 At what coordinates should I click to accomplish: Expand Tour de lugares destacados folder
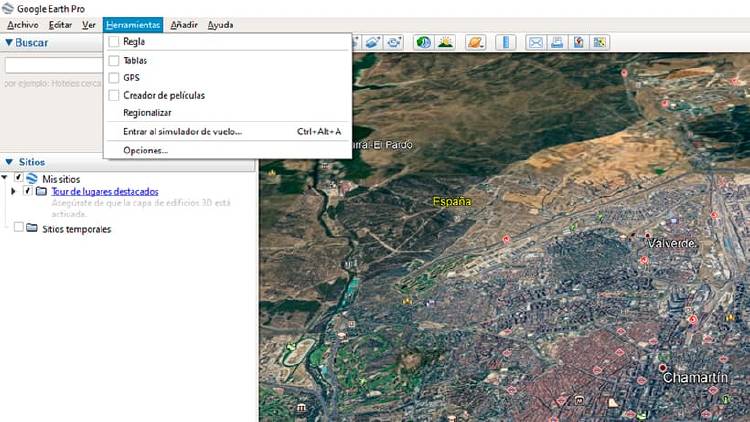(x=13, y=191)
